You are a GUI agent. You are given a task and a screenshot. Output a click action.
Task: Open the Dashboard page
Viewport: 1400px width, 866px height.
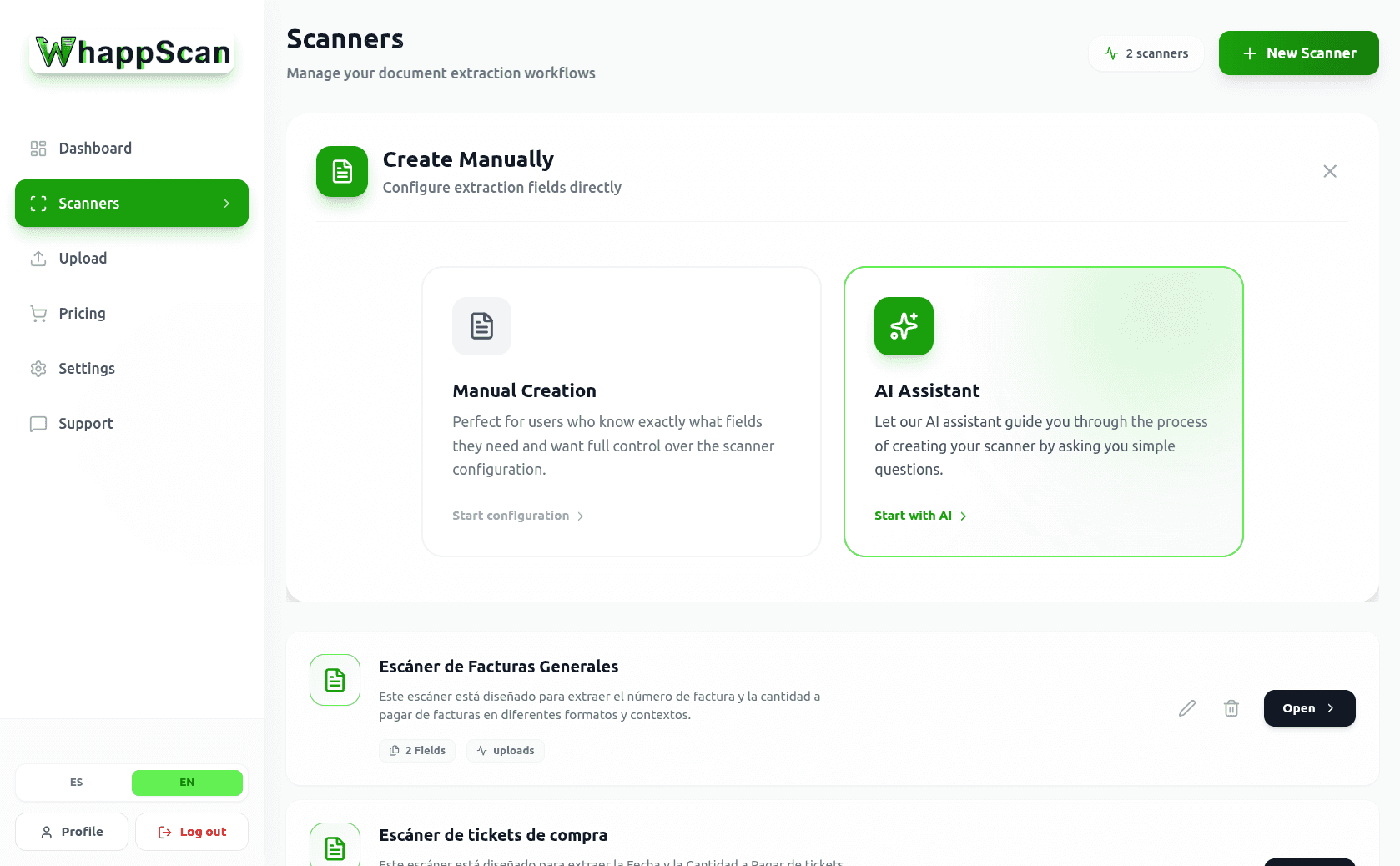94,149
